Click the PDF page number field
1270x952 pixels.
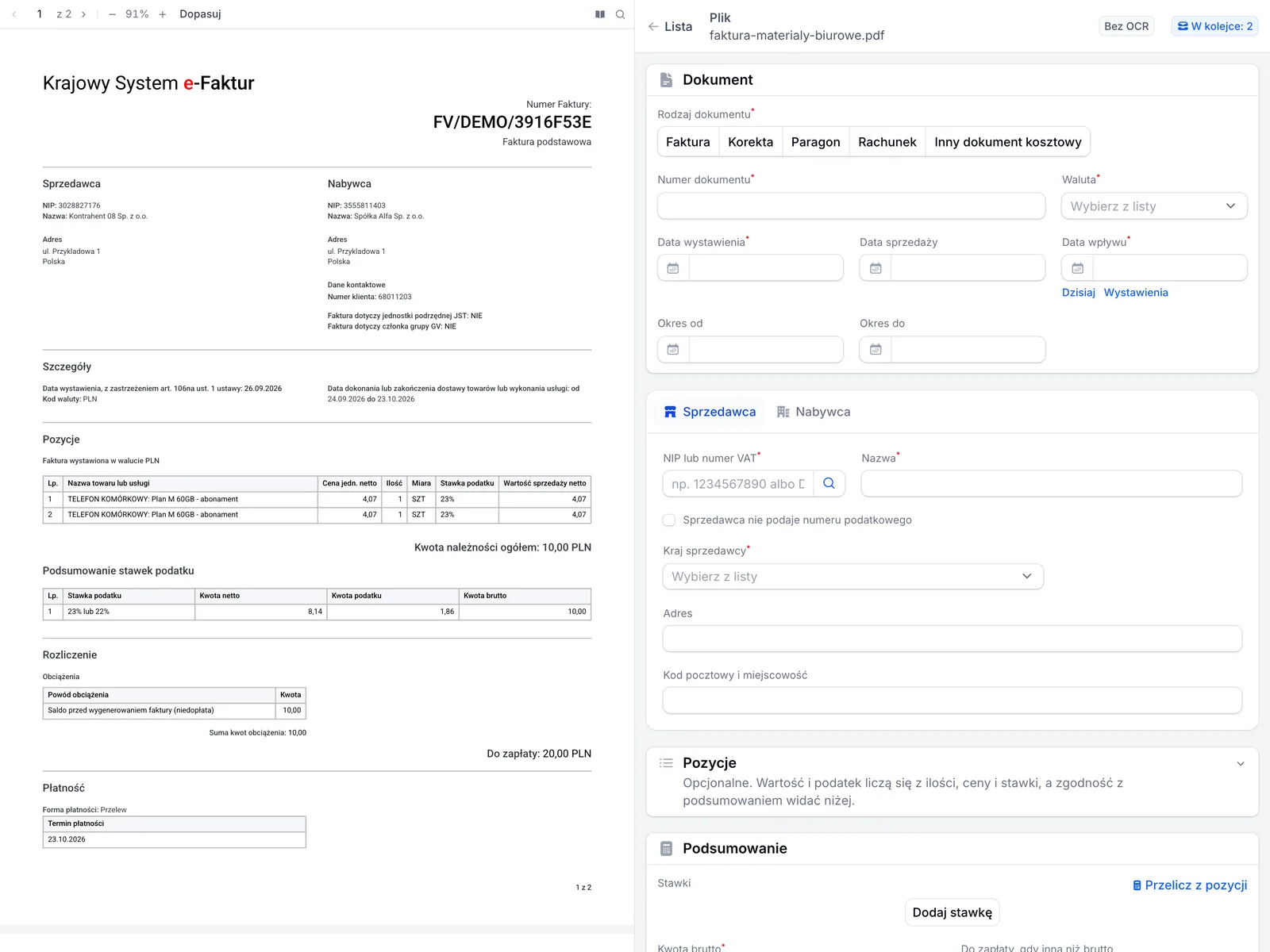pyautogui.click(x=40, y=14)
